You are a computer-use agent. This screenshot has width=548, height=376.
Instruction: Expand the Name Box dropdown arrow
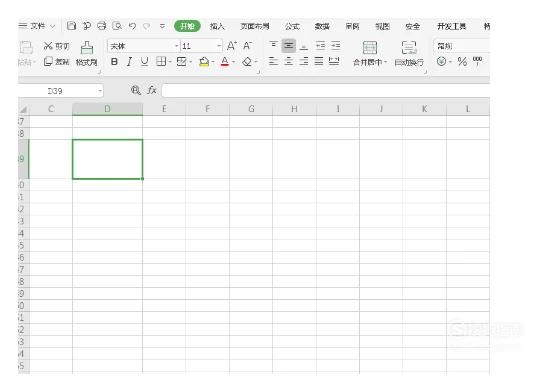(x=100, y=91)
